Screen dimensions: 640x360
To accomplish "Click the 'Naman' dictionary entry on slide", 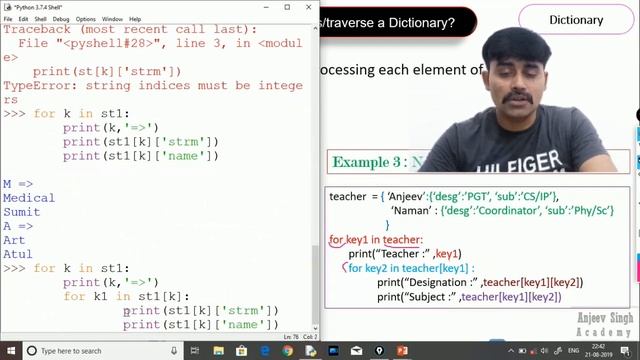I will (502, 211).
